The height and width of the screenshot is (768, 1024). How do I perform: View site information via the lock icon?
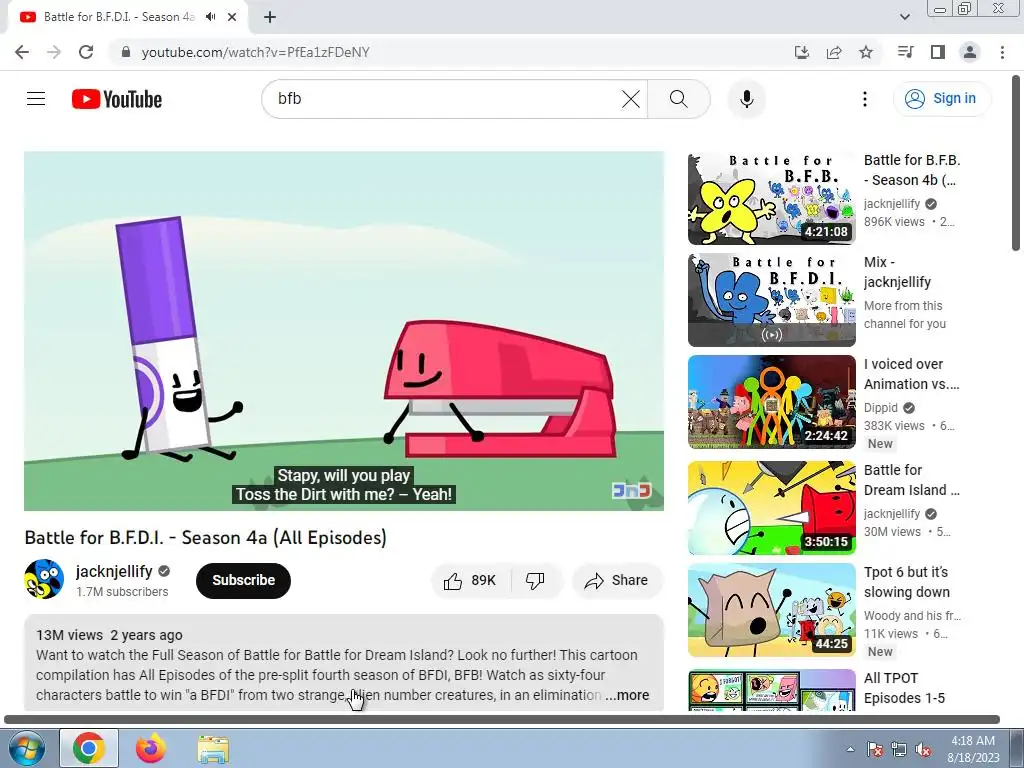(127, 52)
